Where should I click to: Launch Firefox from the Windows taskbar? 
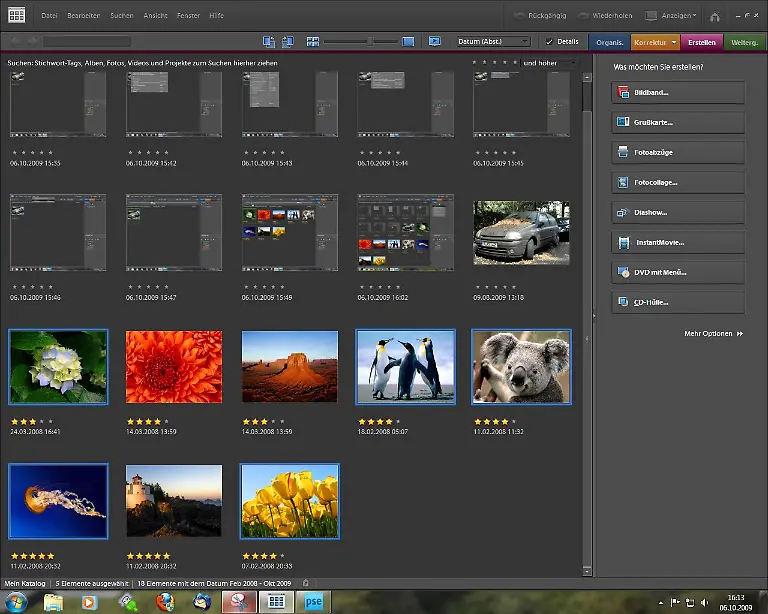pos(165,601)
